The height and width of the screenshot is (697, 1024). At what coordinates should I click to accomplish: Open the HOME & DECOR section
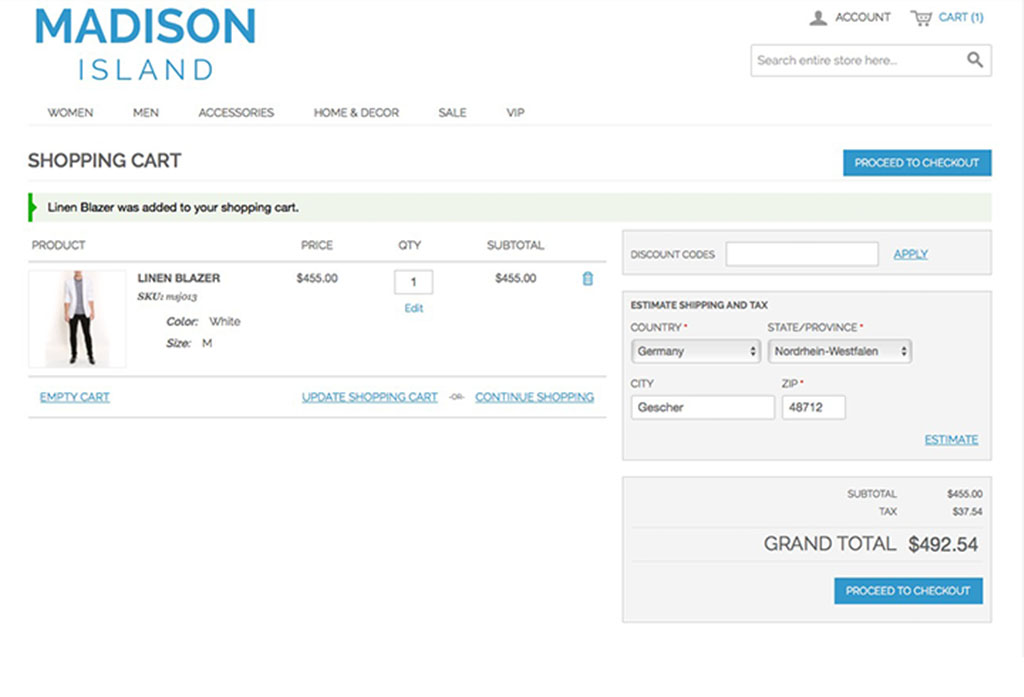point(356,112)
